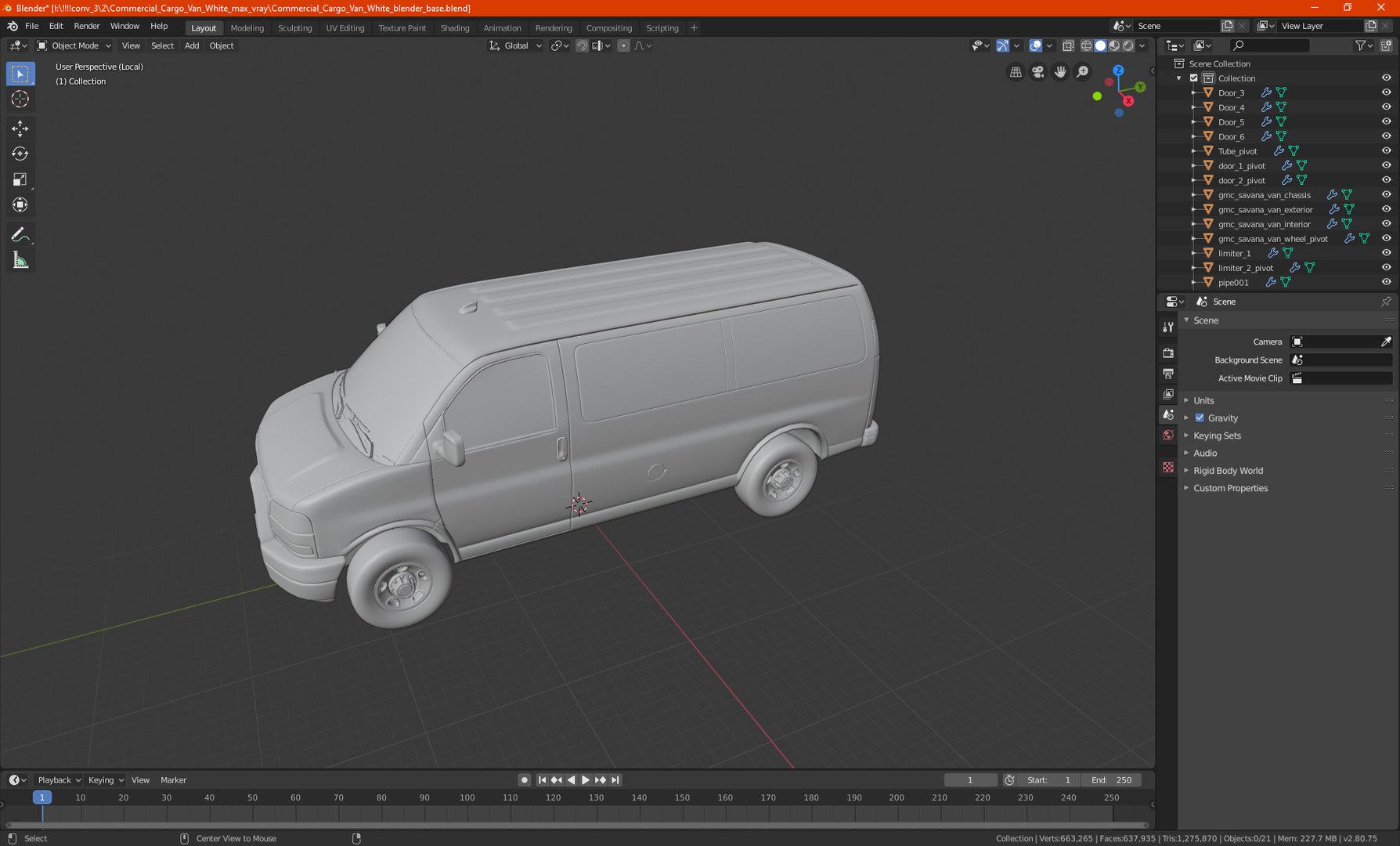Click the End frame field
The width and height of the screenshot is (1400, 846).
[1111, 780]
